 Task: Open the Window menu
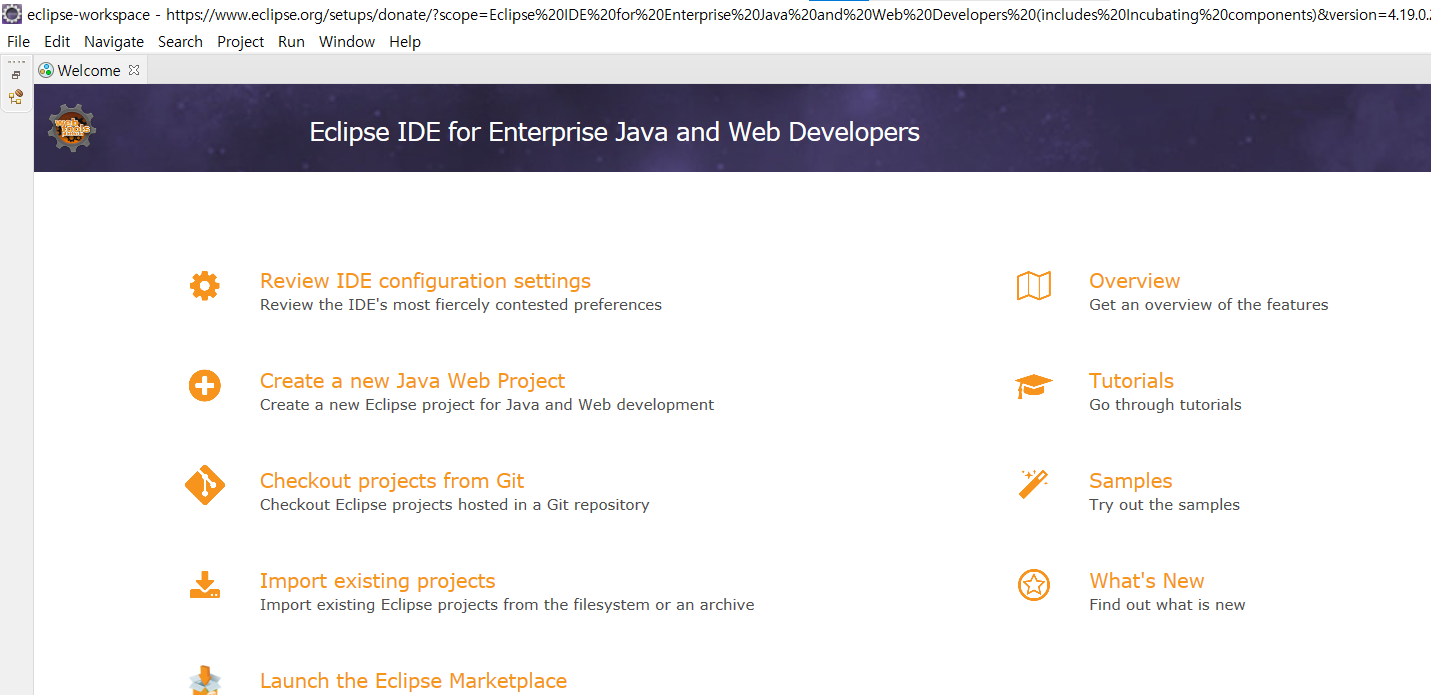347,42
